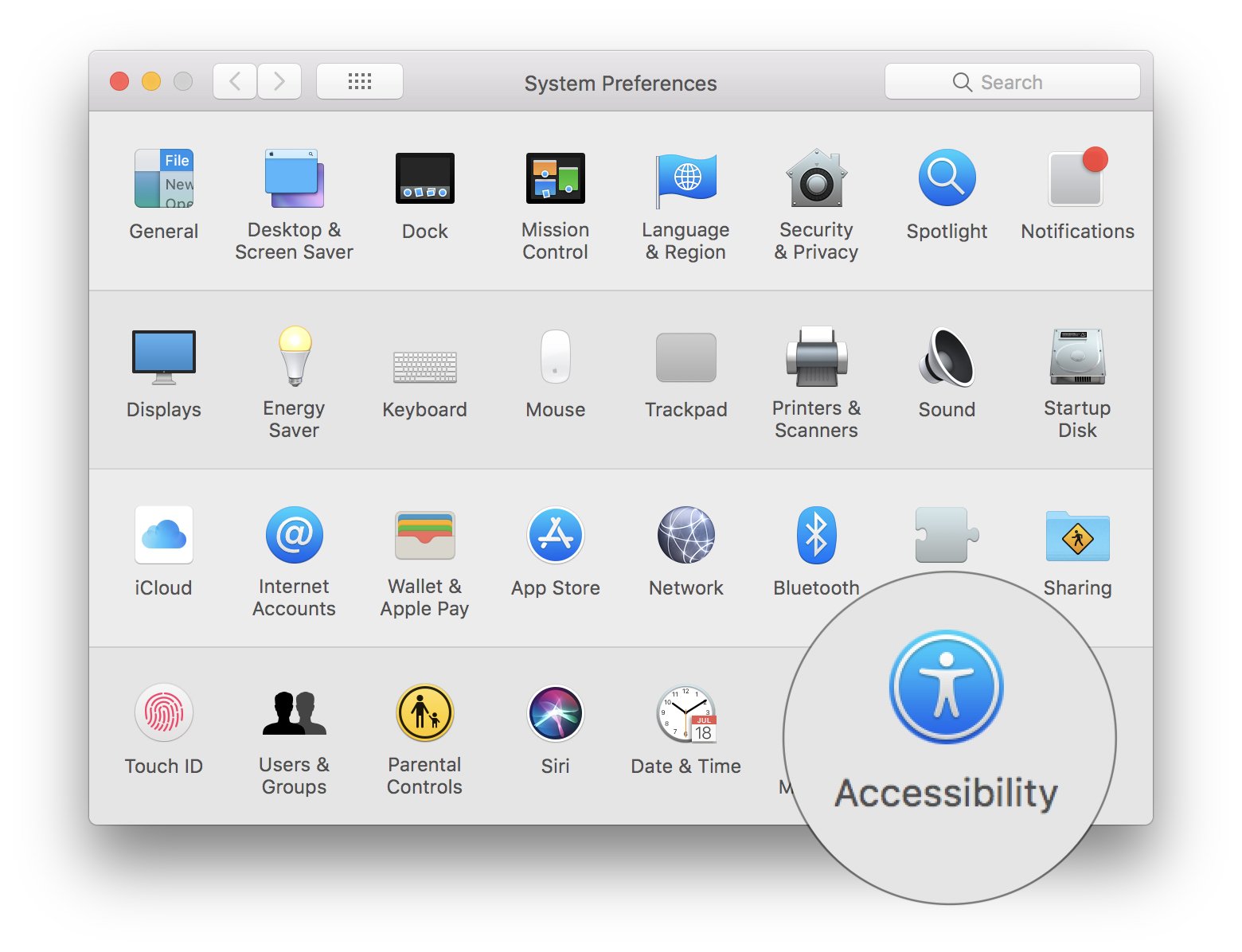Launch Siri preferences pane
This screenshot has width=1242, height=952.
coord(555,715)
